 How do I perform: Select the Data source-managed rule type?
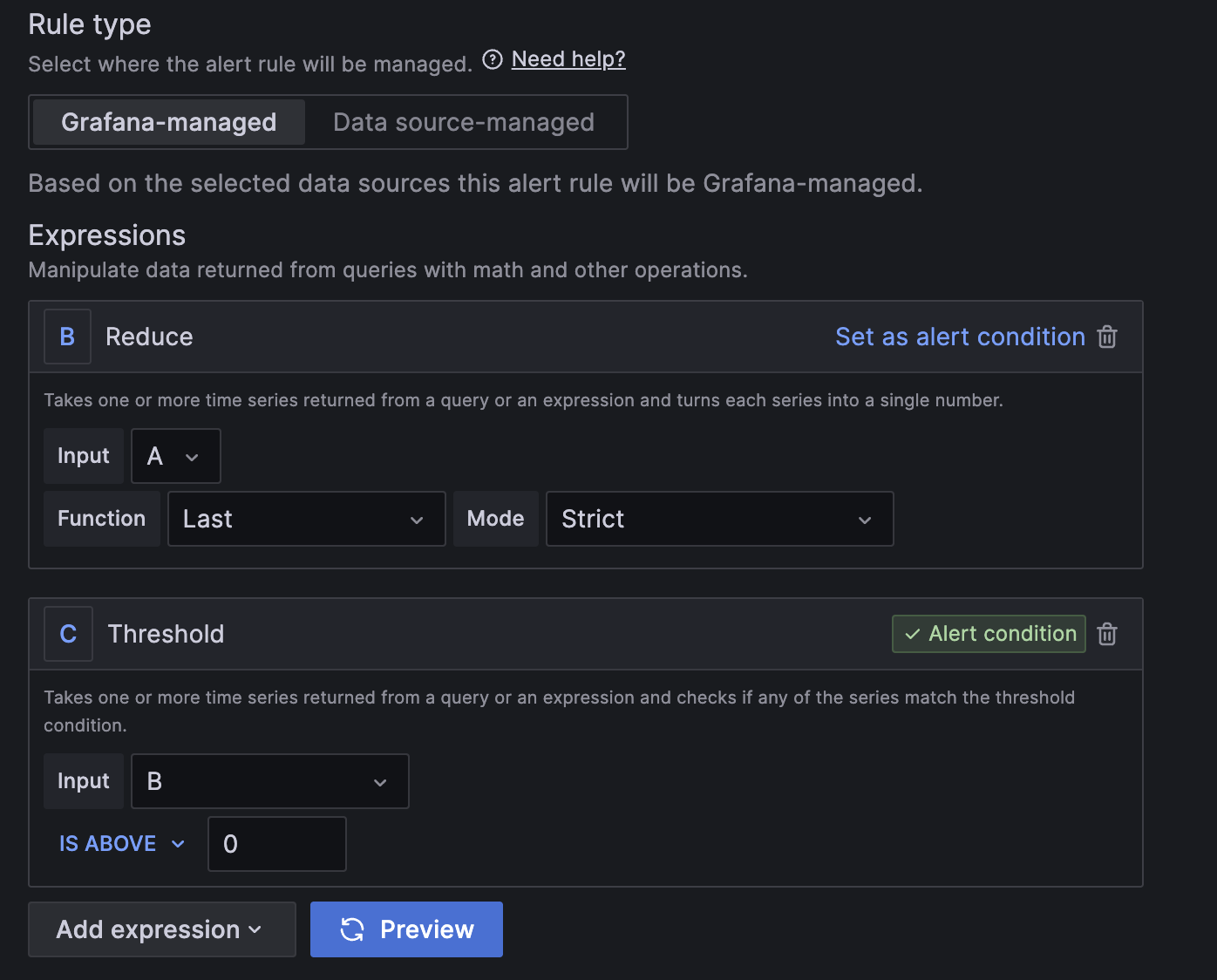click(x=464, y=122)
